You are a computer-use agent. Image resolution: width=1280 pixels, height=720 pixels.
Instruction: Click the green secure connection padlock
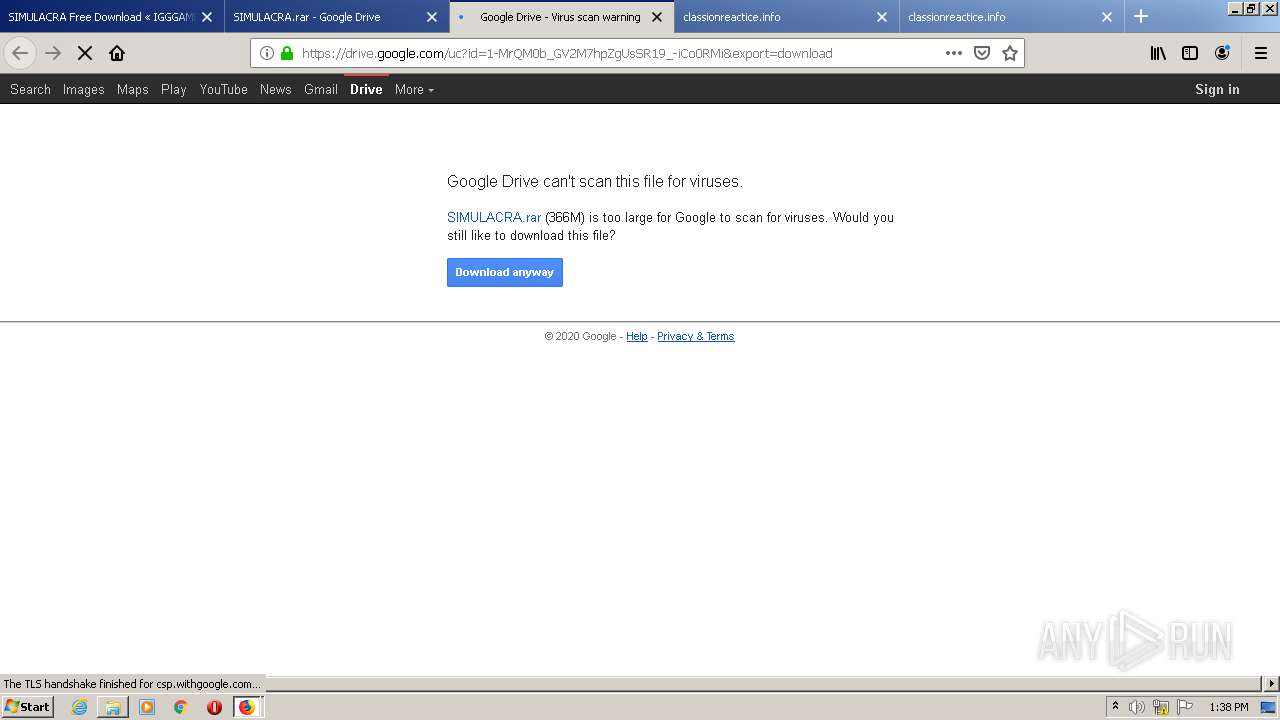[287, 53]
